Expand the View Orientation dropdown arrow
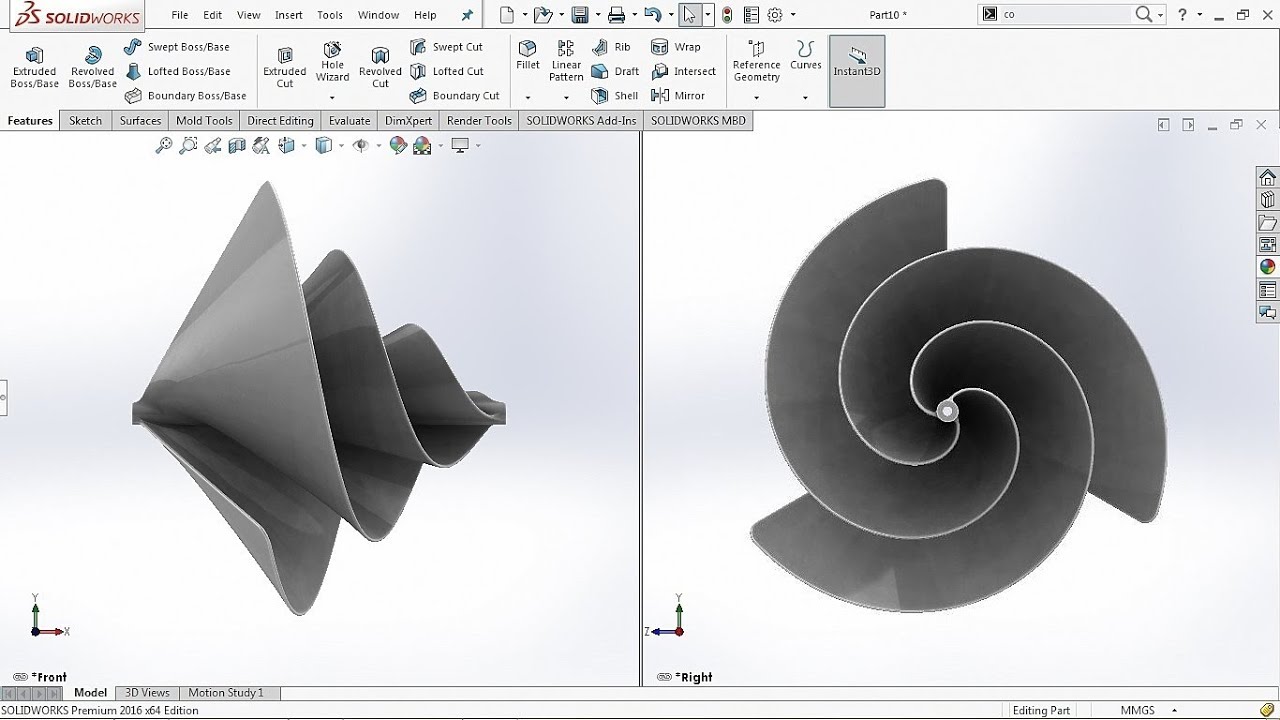The height and width of the screenshot is (720, 1280). click(x=302, y=146)
